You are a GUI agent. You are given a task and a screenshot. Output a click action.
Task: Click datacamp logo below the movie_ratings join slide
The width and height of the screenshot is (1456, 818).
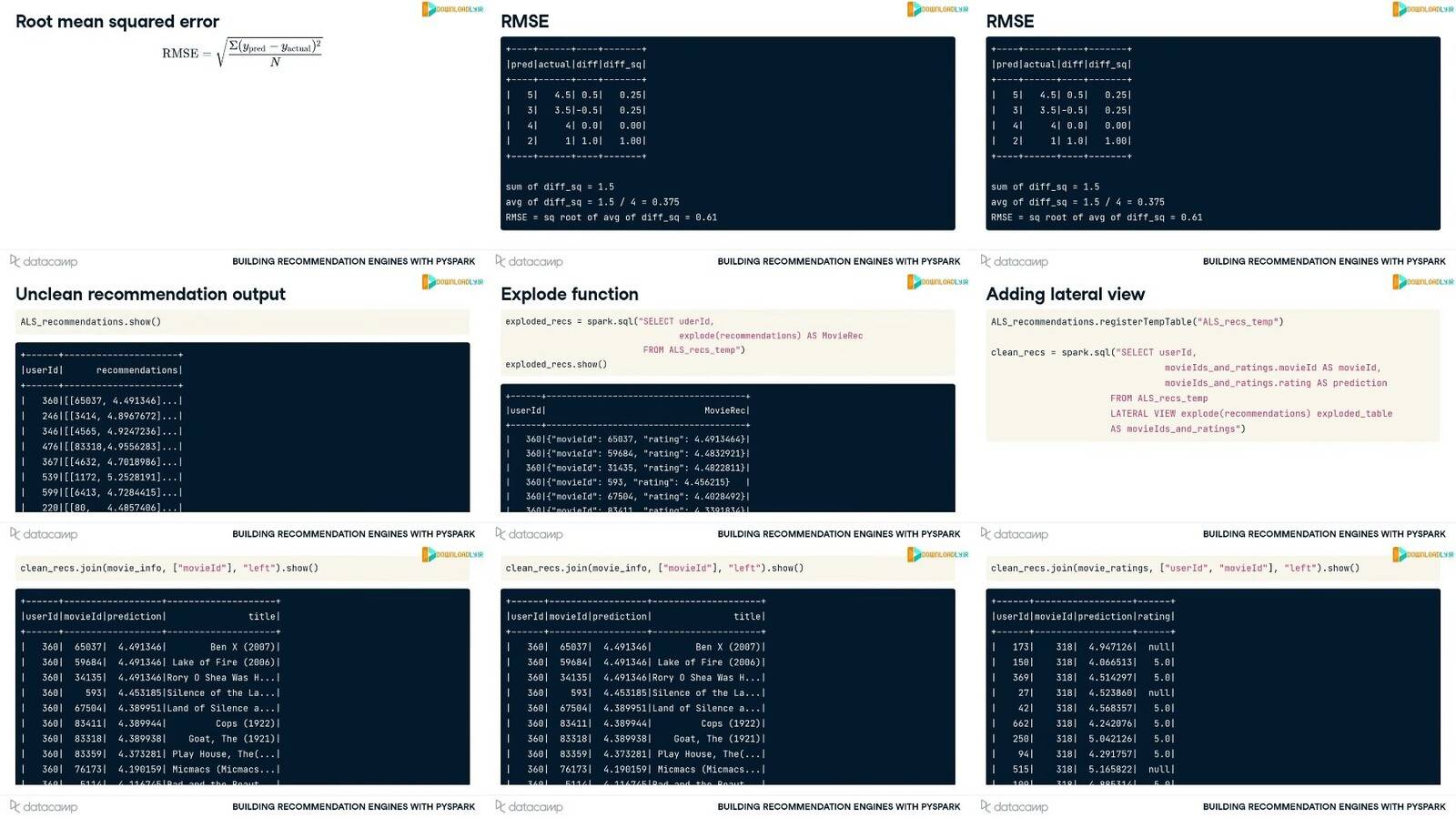[1014, 806]
